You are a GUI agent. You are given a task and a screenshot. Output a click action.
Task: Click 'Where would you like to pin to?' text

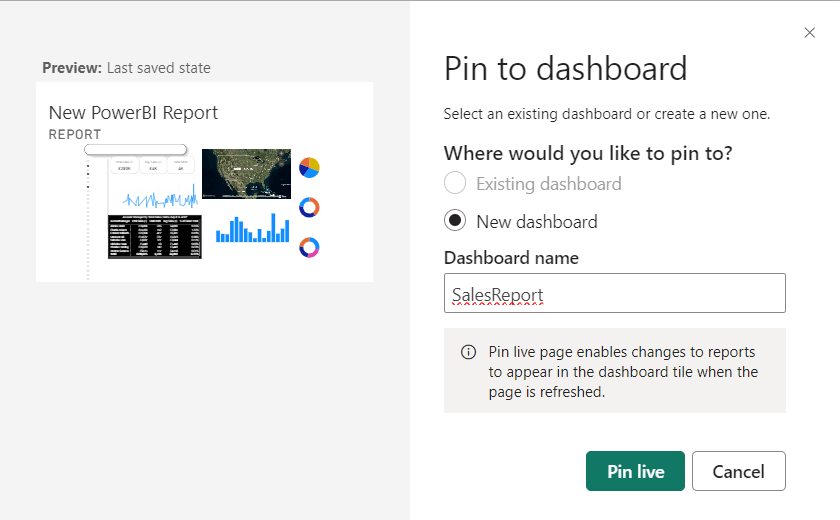tap(588, 153)
